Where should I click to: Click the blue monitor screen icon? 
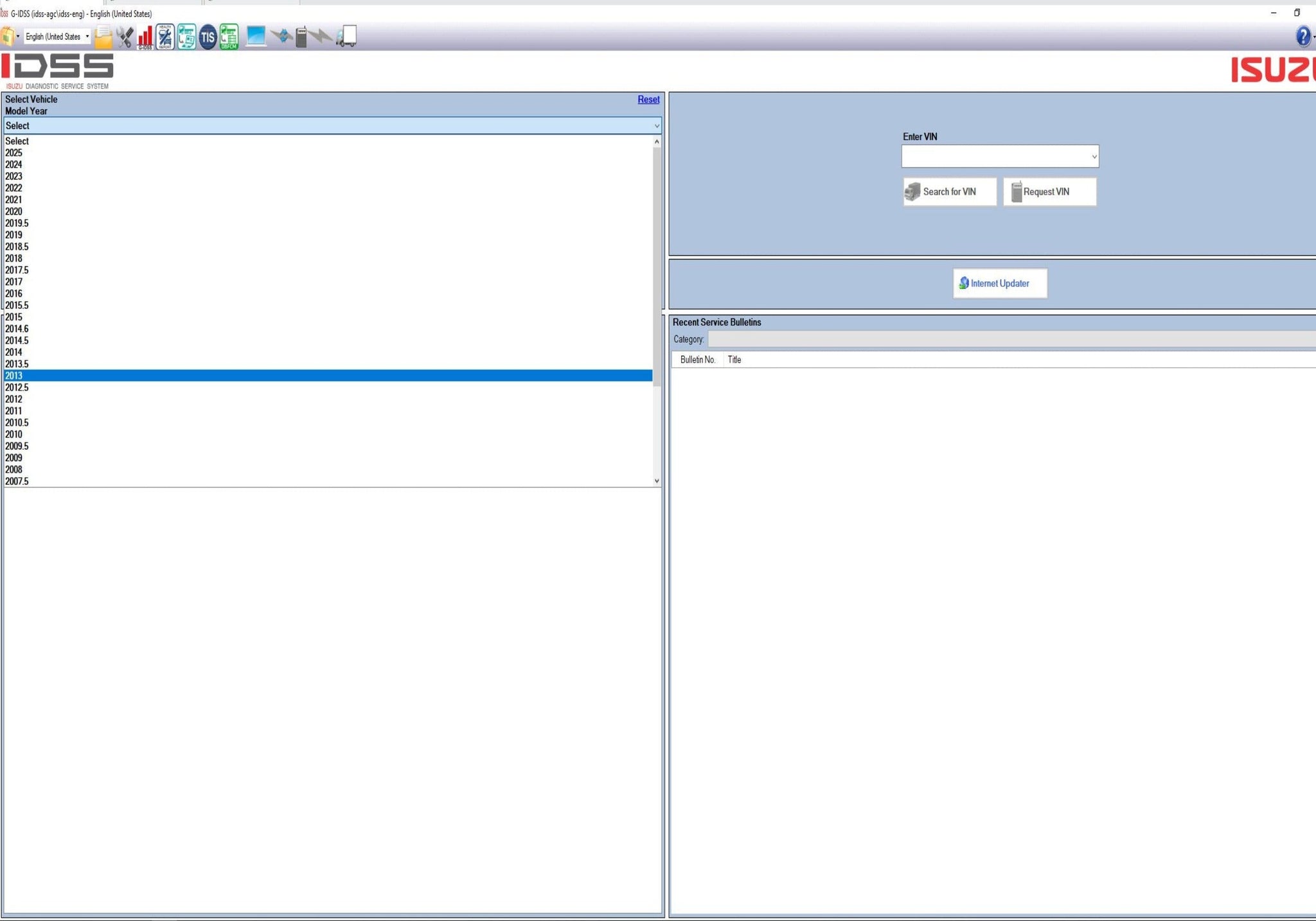point(256,36)
